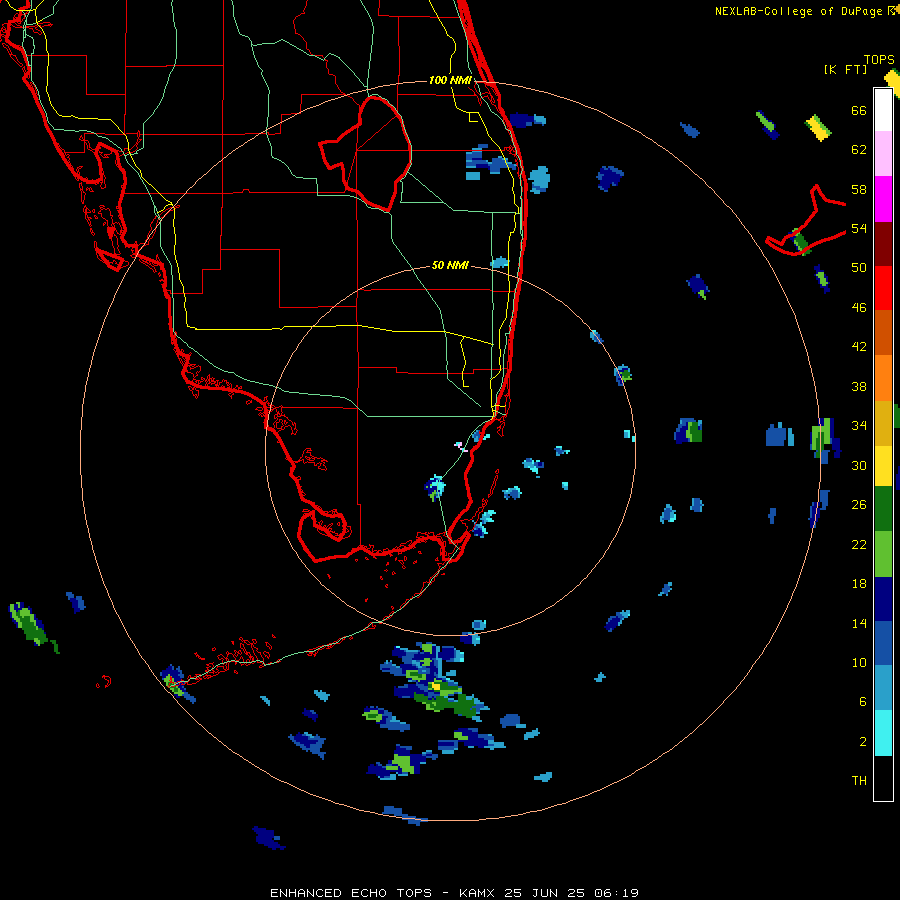Click the 38 legend scale value

[859, 387]
